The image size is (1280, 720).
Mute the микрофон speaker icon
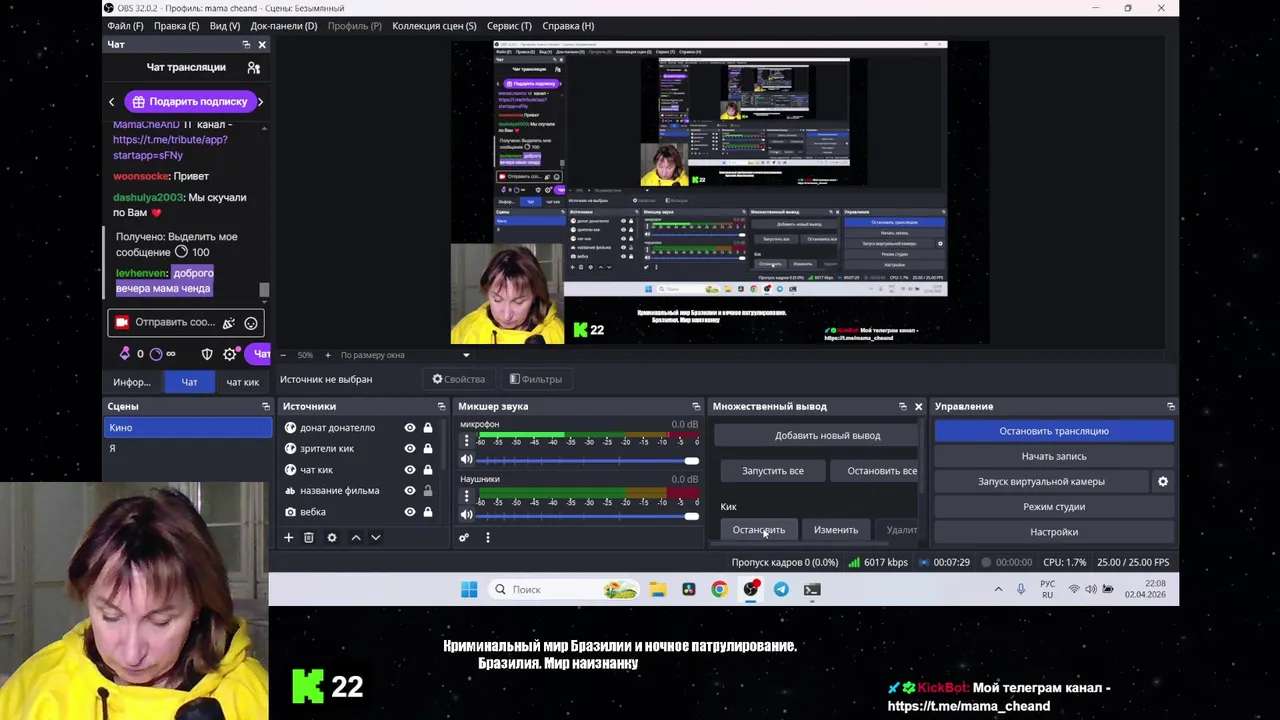[466, 459]
